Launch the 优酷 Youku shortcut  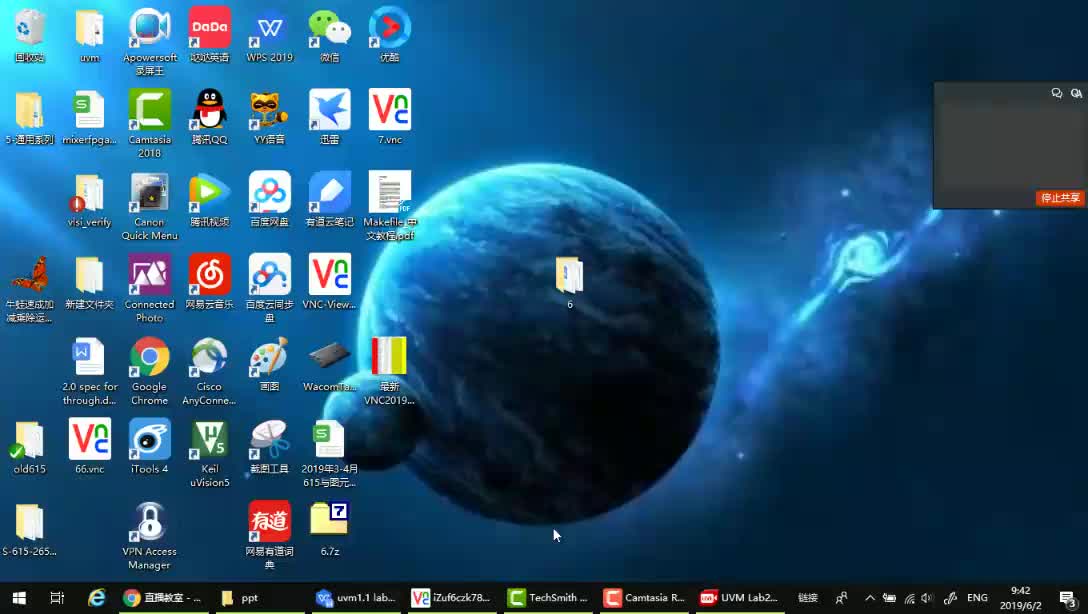tap(389, 35)
